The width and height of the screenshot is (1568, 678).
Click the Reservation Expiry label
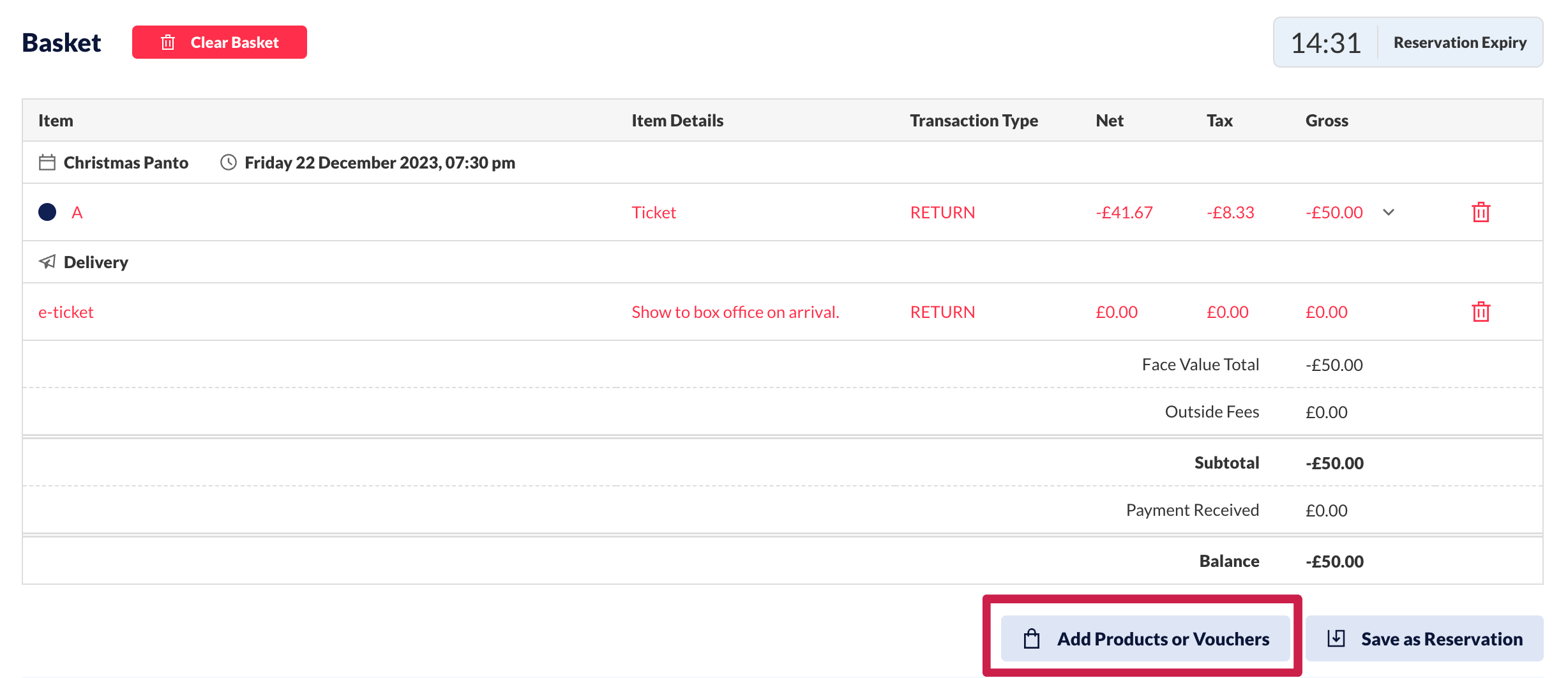click(x=1460, y=43)
